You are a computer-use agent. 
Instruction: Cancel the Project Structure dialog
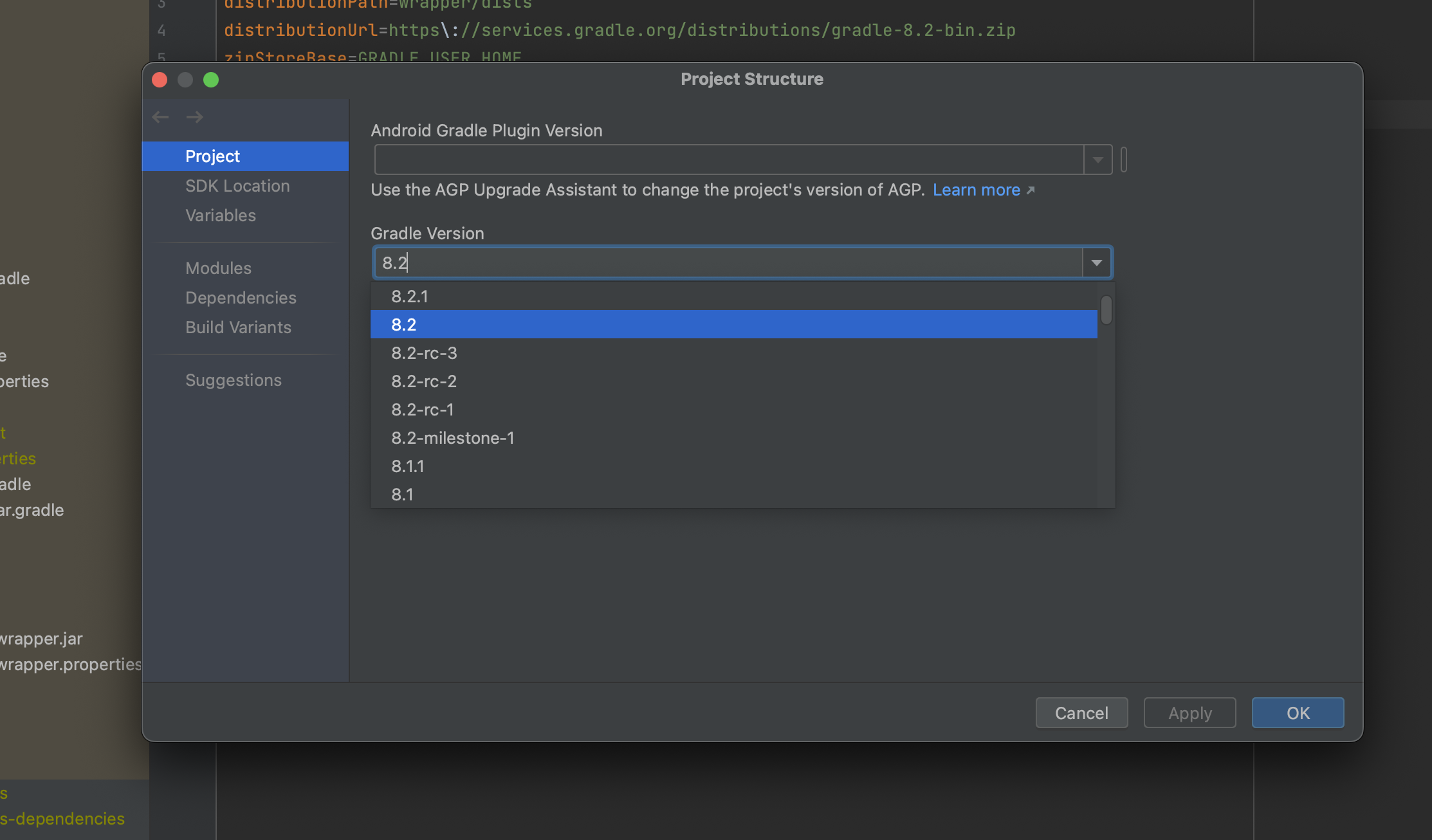point(1081,713)
